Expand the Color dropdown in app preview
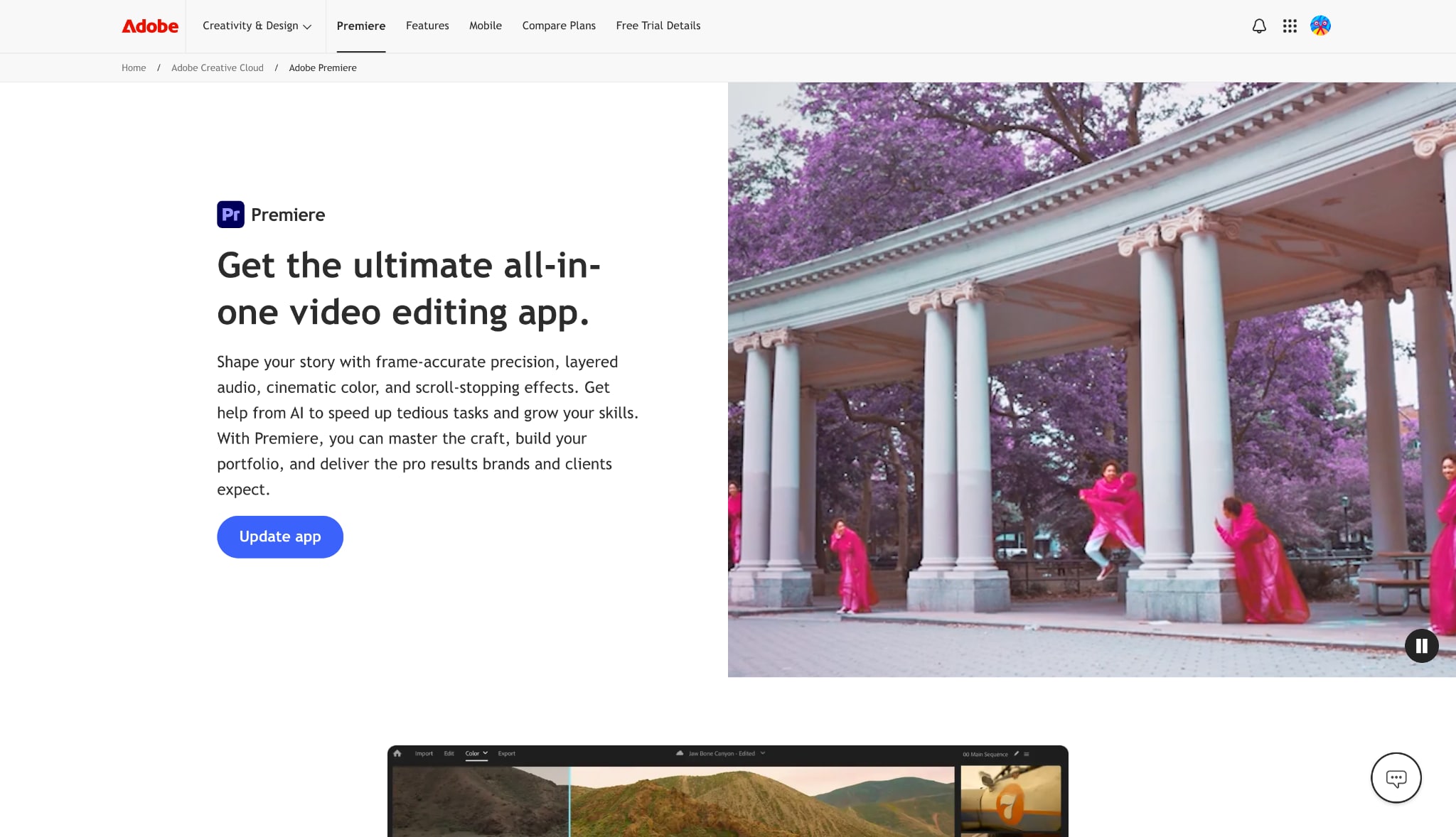This screenshot has height=837, width=1456. pyautogui.click(x=476, y=753)
